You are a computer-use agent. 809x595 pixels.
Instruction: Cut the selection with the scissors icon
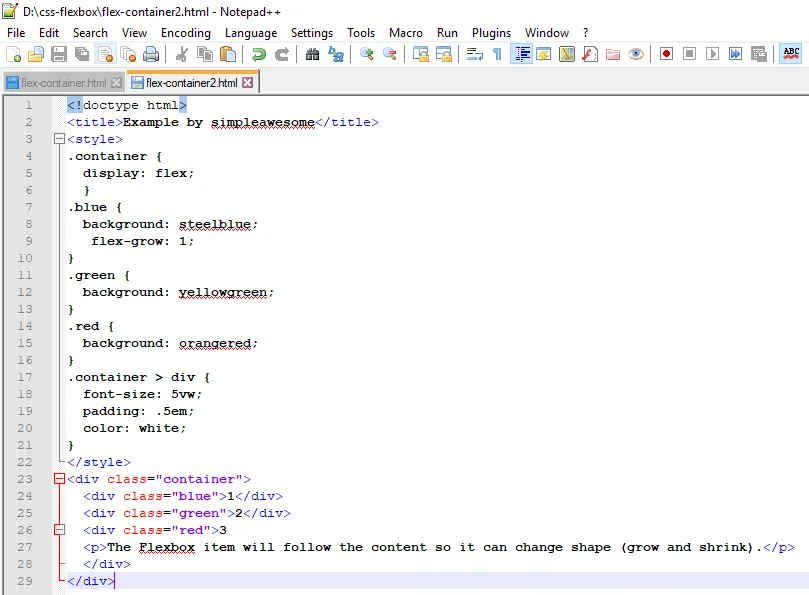[x=182, y=54]
